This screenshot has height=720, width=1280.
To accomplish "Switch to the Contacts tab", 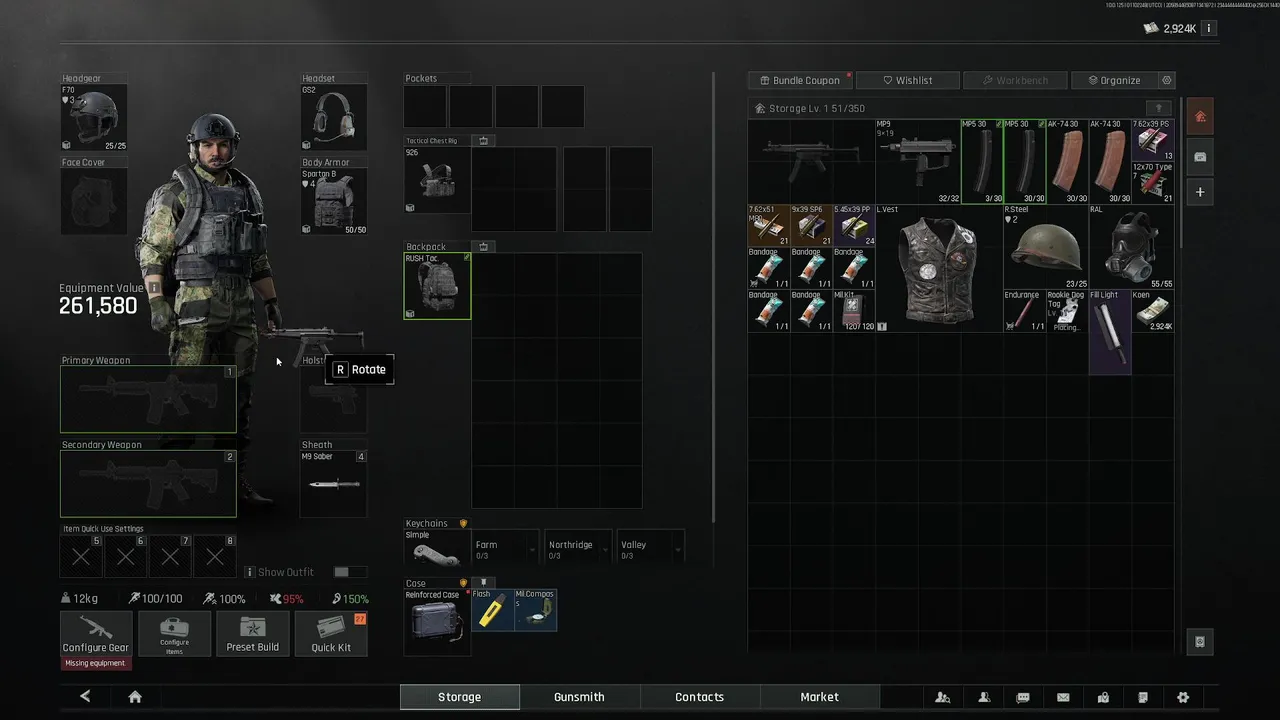I will coord(699,697).
